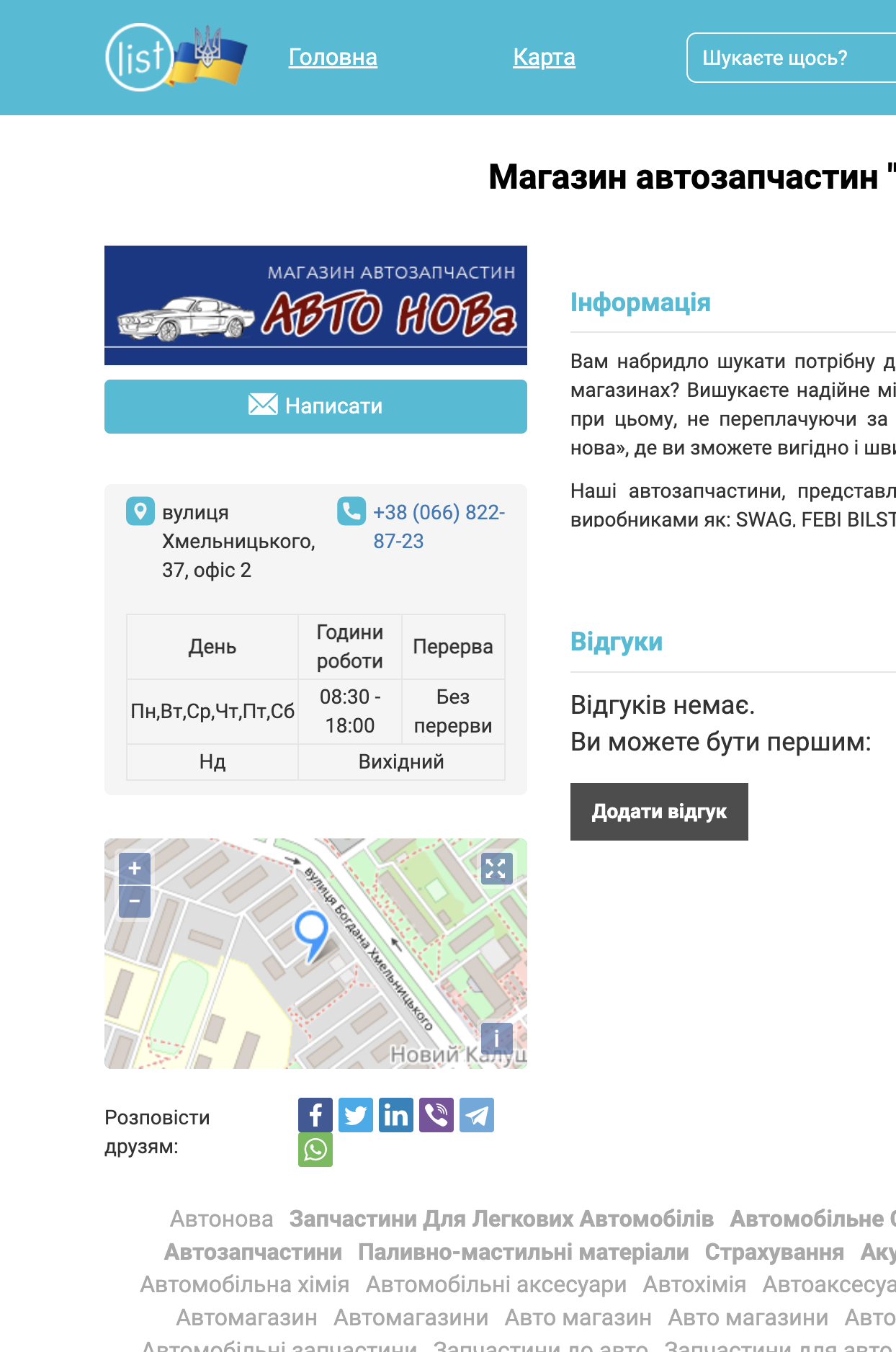This screenshot has height=1352, width=896.
Task: Focus the Шукаєте щось? search field
Action: click(x=792, y=58)
